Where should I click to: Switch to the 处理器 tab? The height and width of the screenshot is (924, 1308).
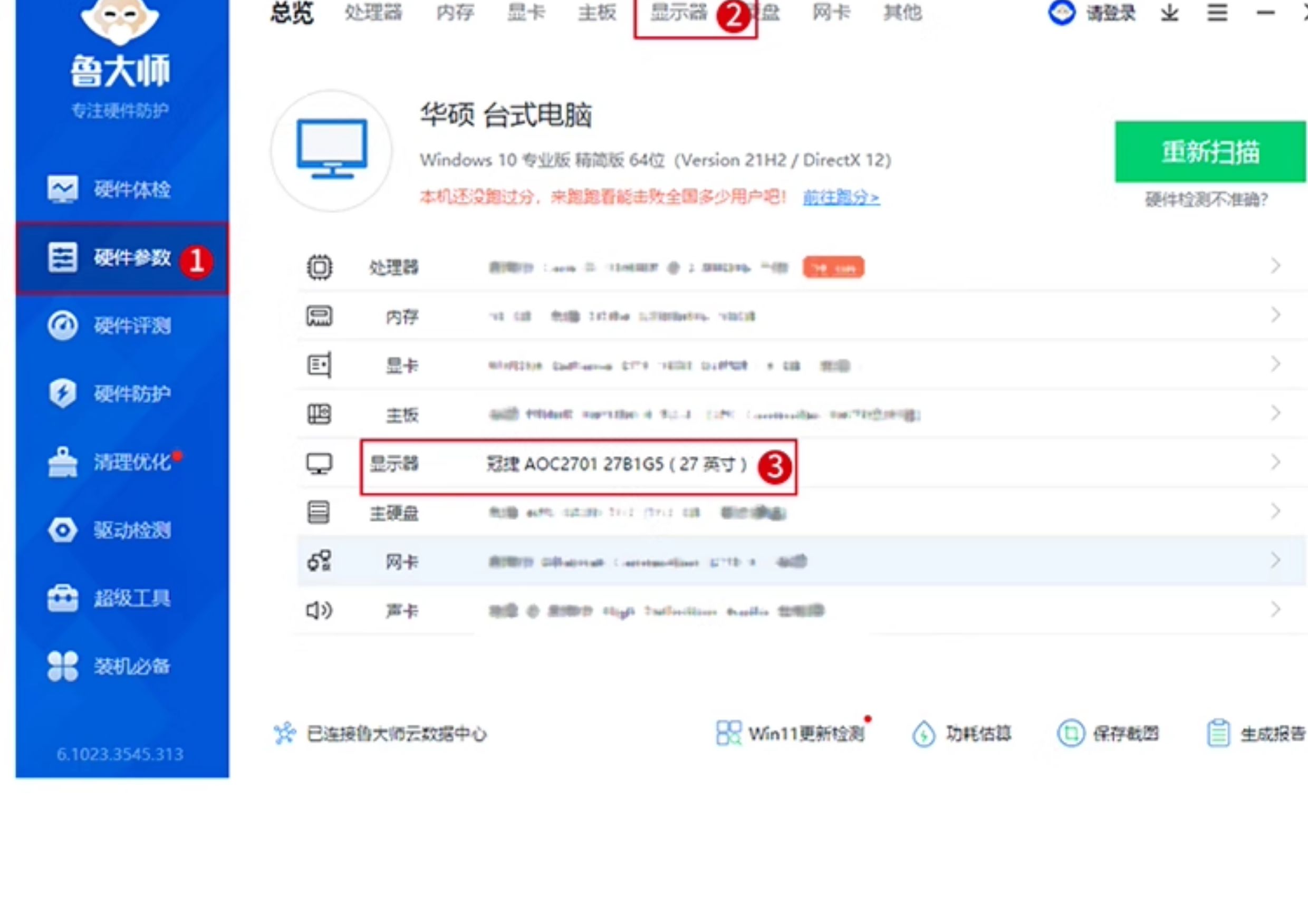(374, 13)
